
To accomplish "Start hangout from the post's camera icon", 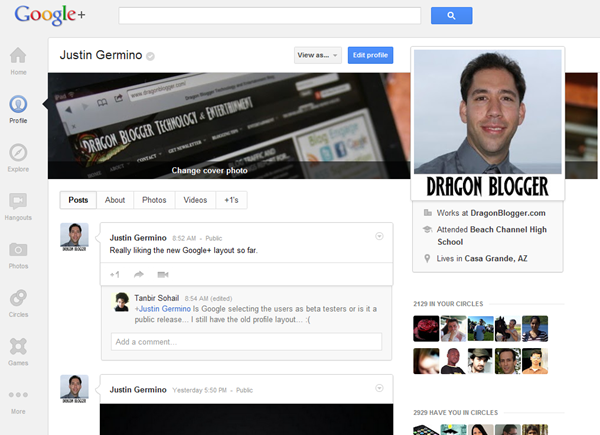I will point(163,274).
